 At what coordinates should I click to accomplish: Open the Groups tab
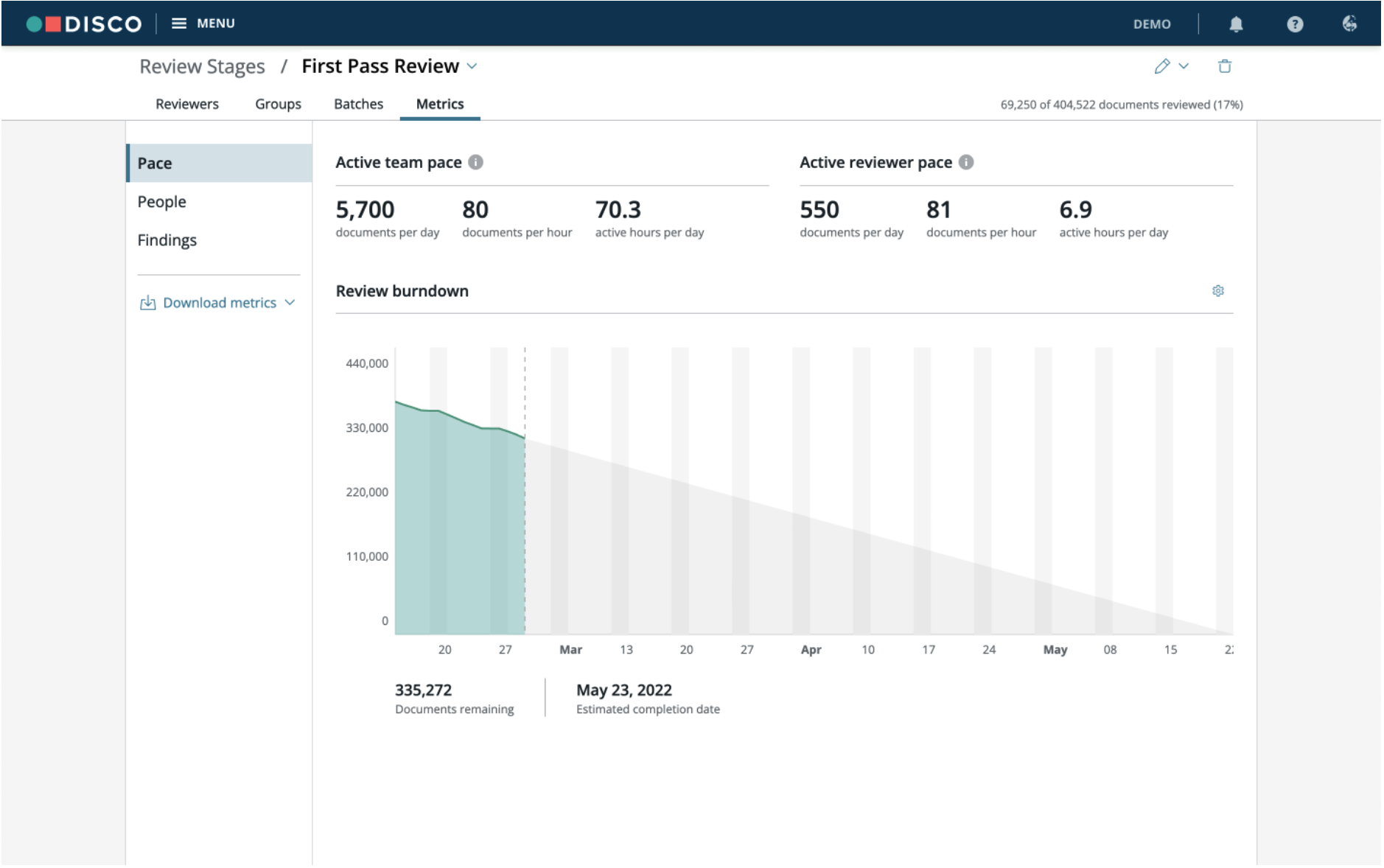click(x=278, y=104)
